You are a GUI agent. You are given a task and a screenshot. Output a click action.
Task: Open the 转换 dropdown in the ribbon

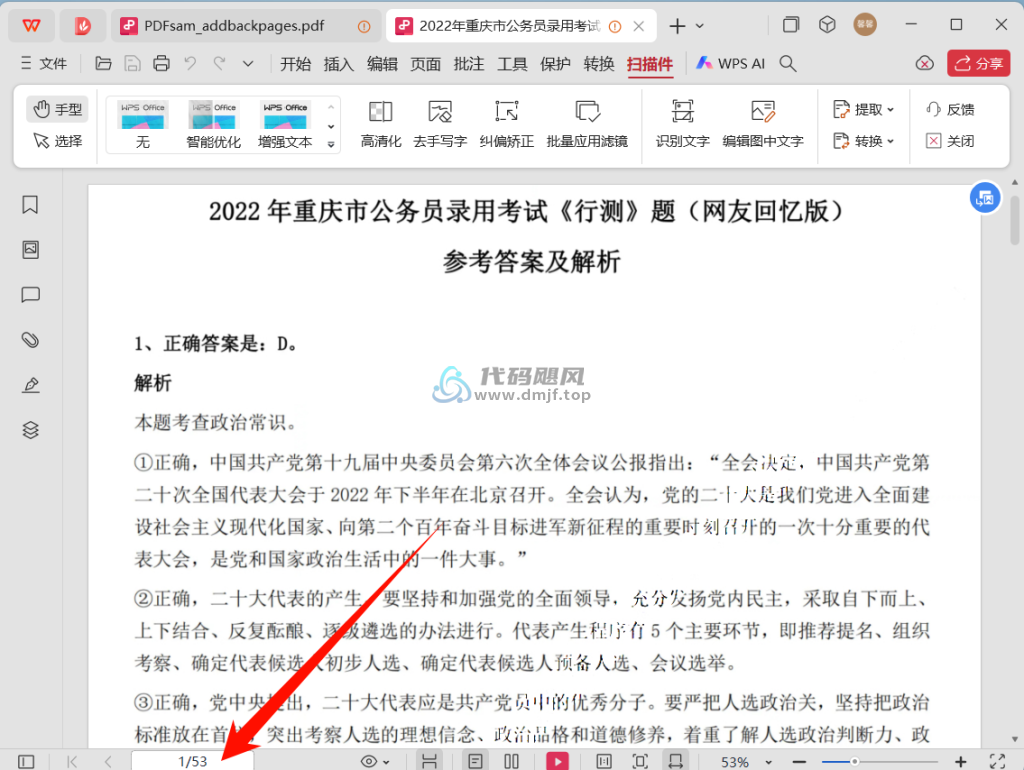point(863,141)
